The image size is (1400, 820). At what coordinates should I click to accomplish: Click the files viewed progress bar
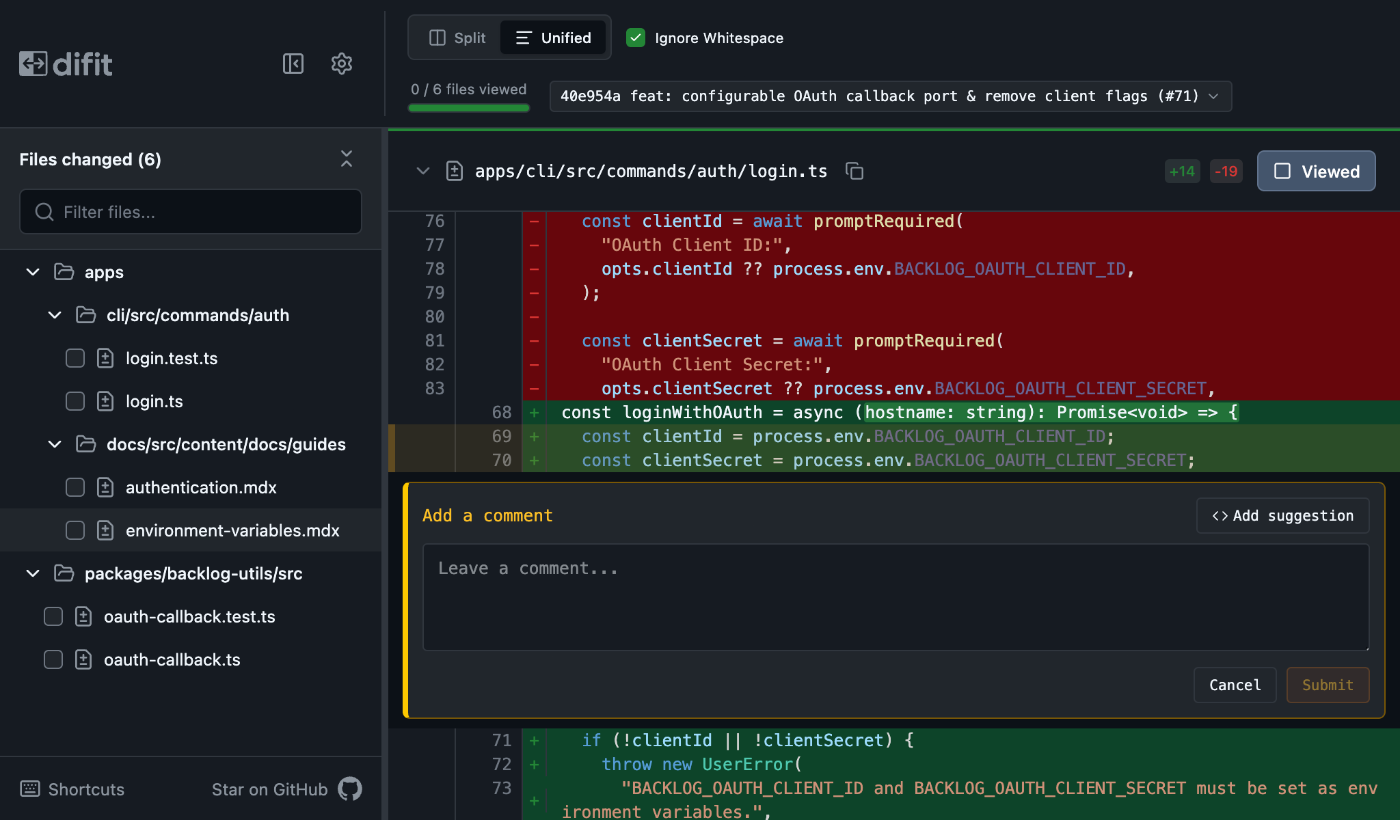pyautogui.click(x=468, y=107)
